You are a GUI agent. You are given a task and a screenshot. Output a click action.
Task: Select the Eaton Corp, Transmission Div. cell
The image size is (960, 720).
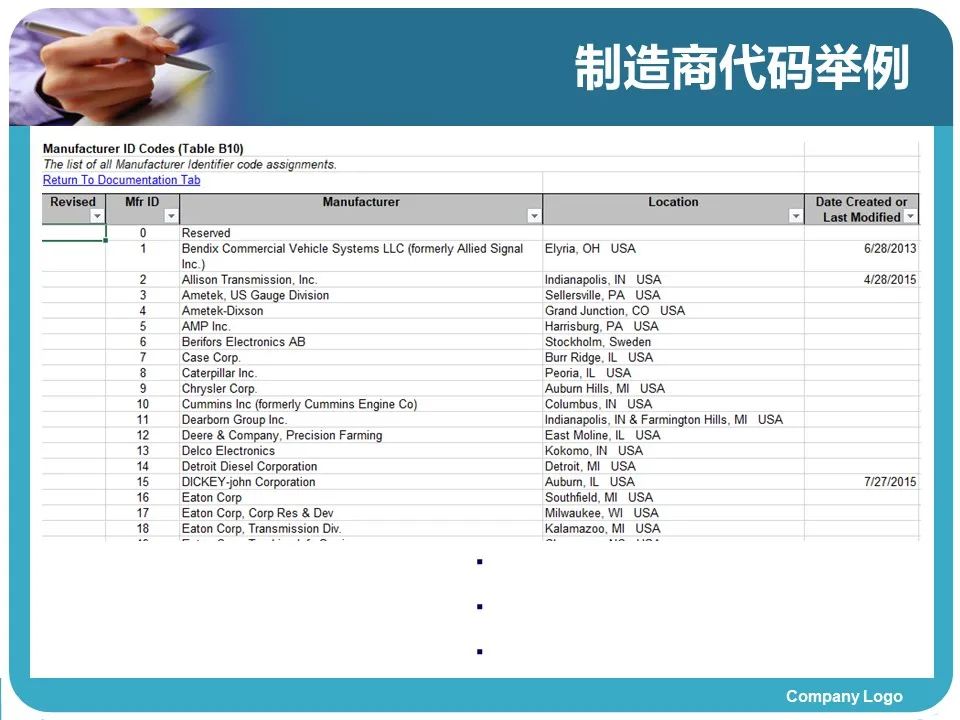click(x=361, y=528)
